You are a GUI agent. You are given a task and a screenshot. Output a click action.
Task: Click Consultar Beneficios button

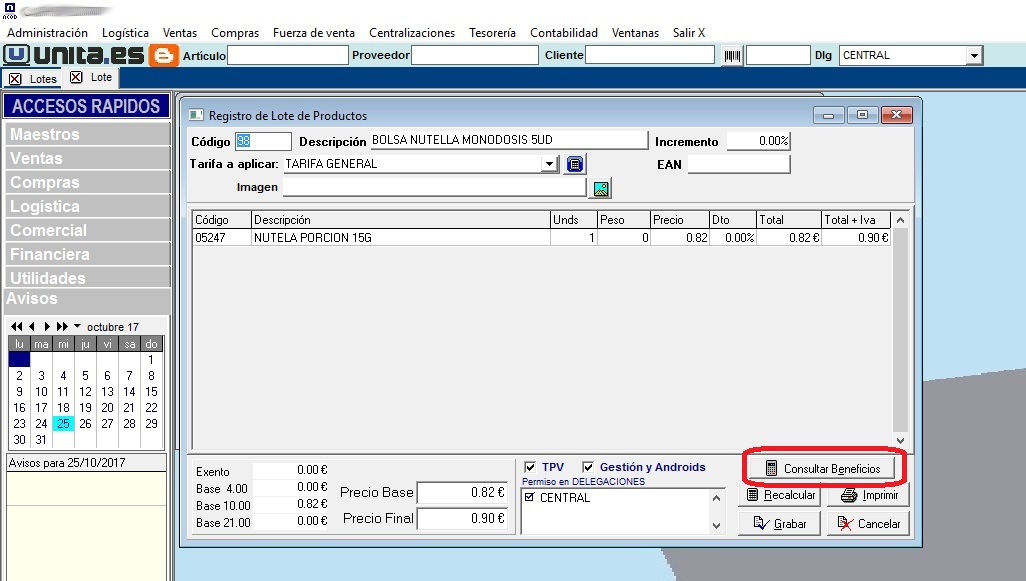tap(824, 468)
